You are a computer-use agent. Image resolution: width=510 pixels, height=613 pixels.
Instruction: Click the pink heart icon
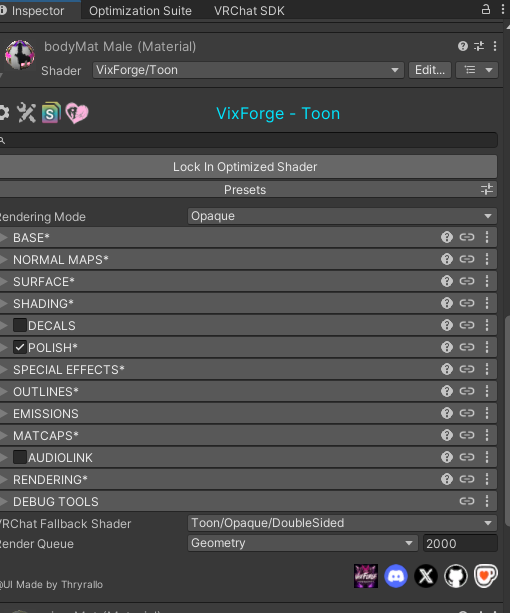click(x=77, y=113)
